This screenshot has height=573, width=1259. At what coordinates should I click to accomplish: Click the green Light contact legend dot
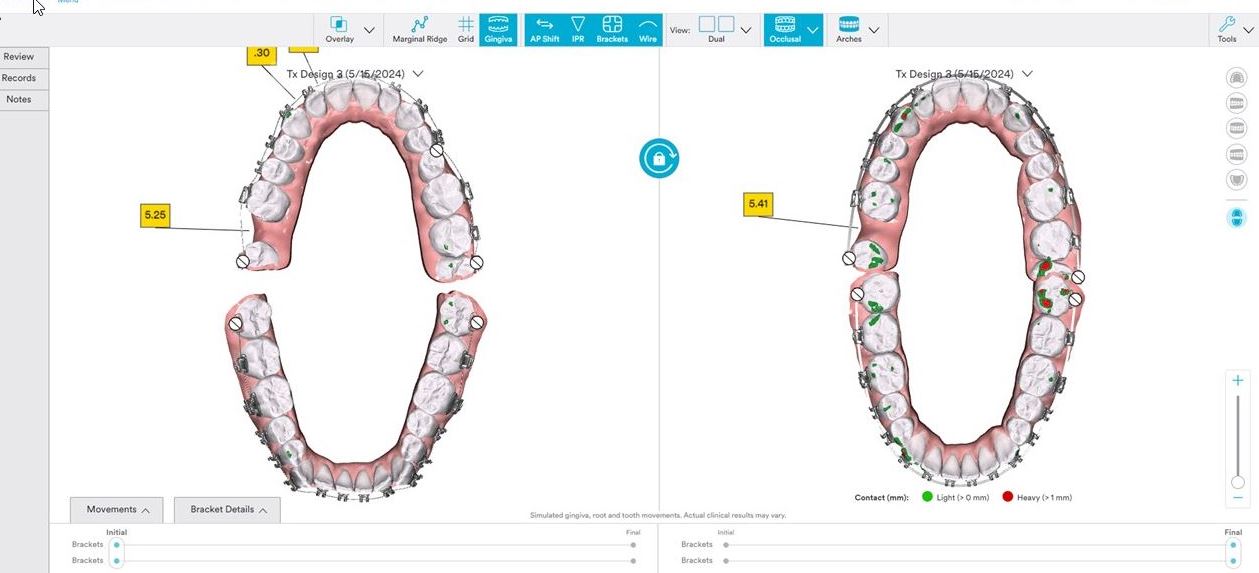click(927, 497)
